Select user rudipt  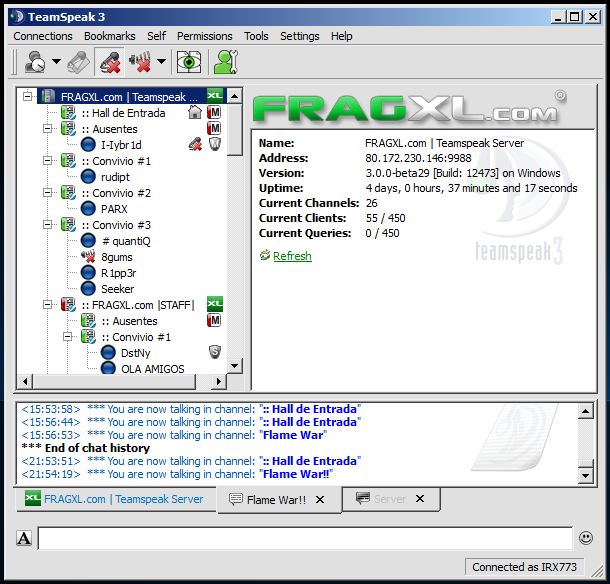pyautogui.click(x=115, y=177)
